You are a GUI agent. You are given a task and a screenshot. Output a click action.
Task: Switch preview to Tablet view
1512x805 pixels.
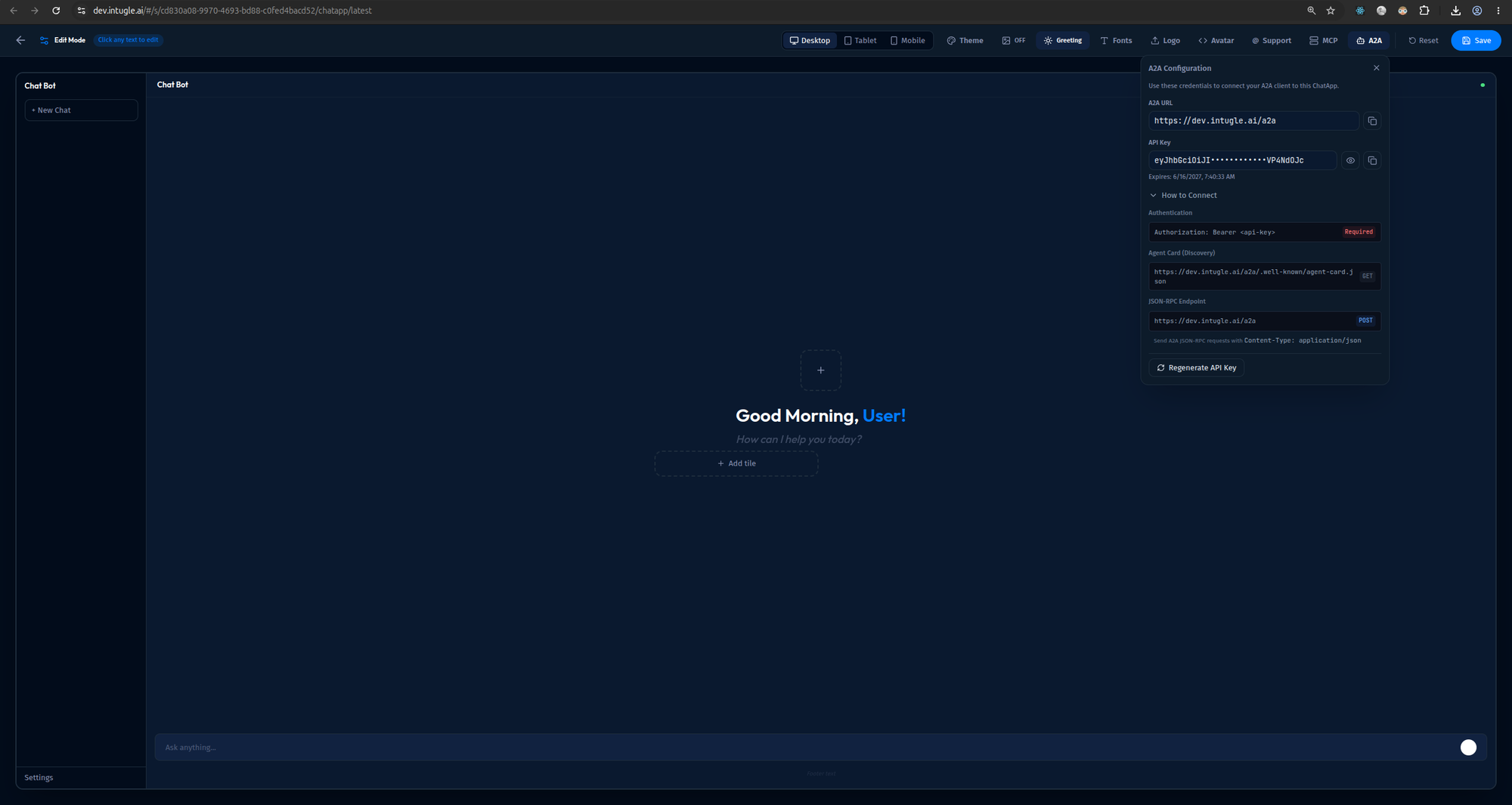(860, 41)
